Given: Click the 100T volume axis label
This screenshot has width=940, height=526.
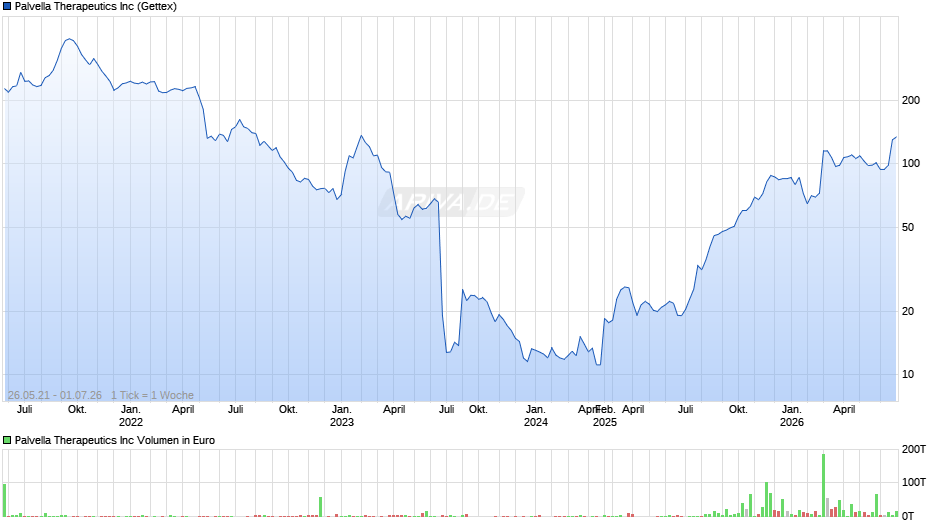Looking at the screenshot, I should click(914, 482).
